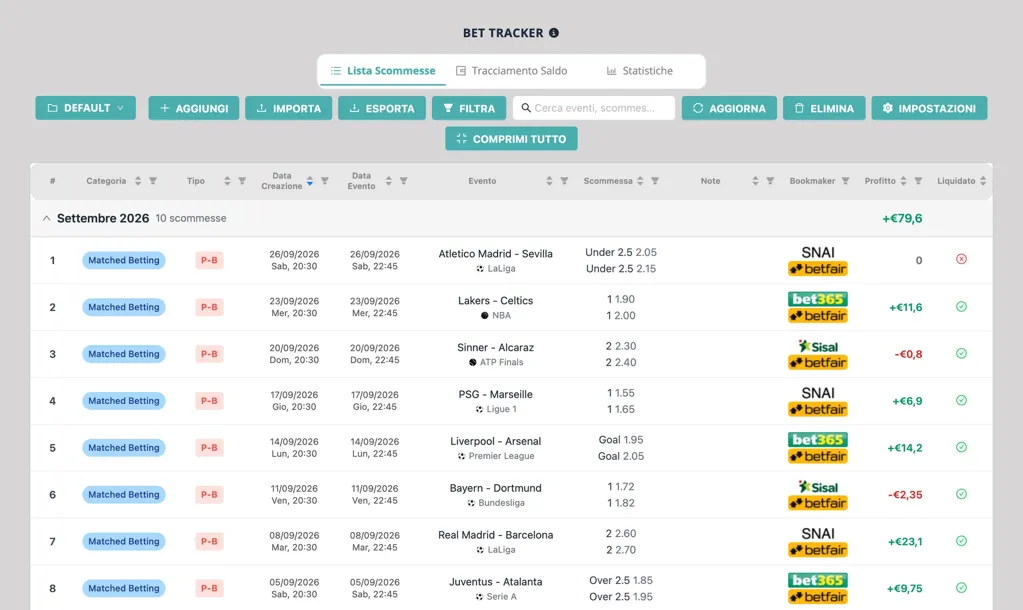The height and width of the screenshot is (610, 1023).
Task: Open the Data Evento filter icon
Action: point(404,181)
